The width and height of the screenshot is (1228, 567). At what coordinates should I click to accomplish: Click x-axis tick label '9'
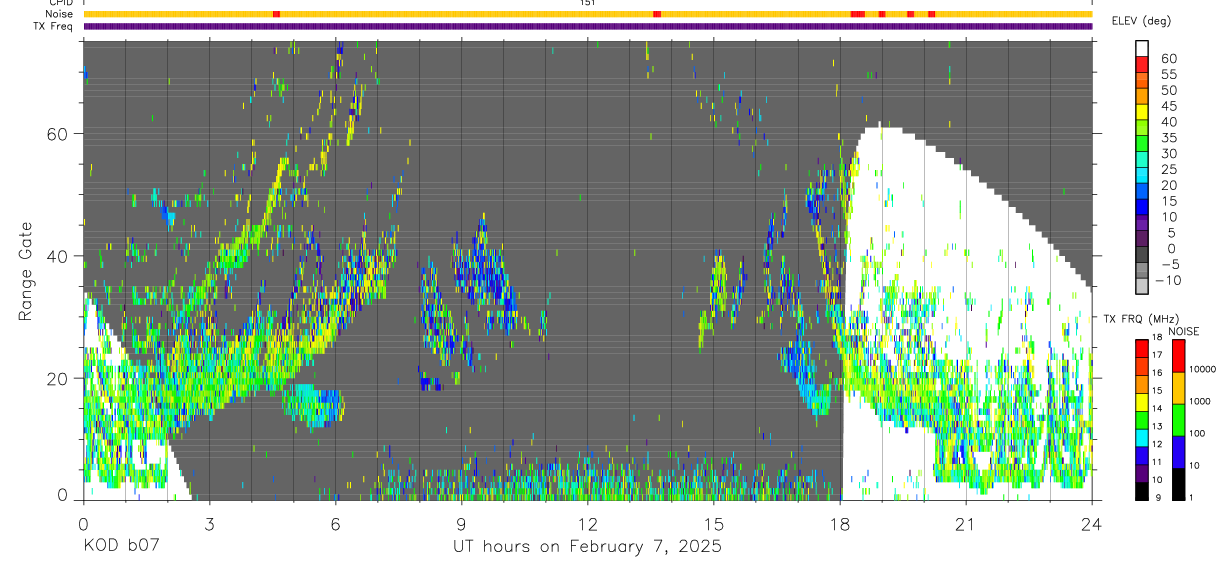(461, 523)
